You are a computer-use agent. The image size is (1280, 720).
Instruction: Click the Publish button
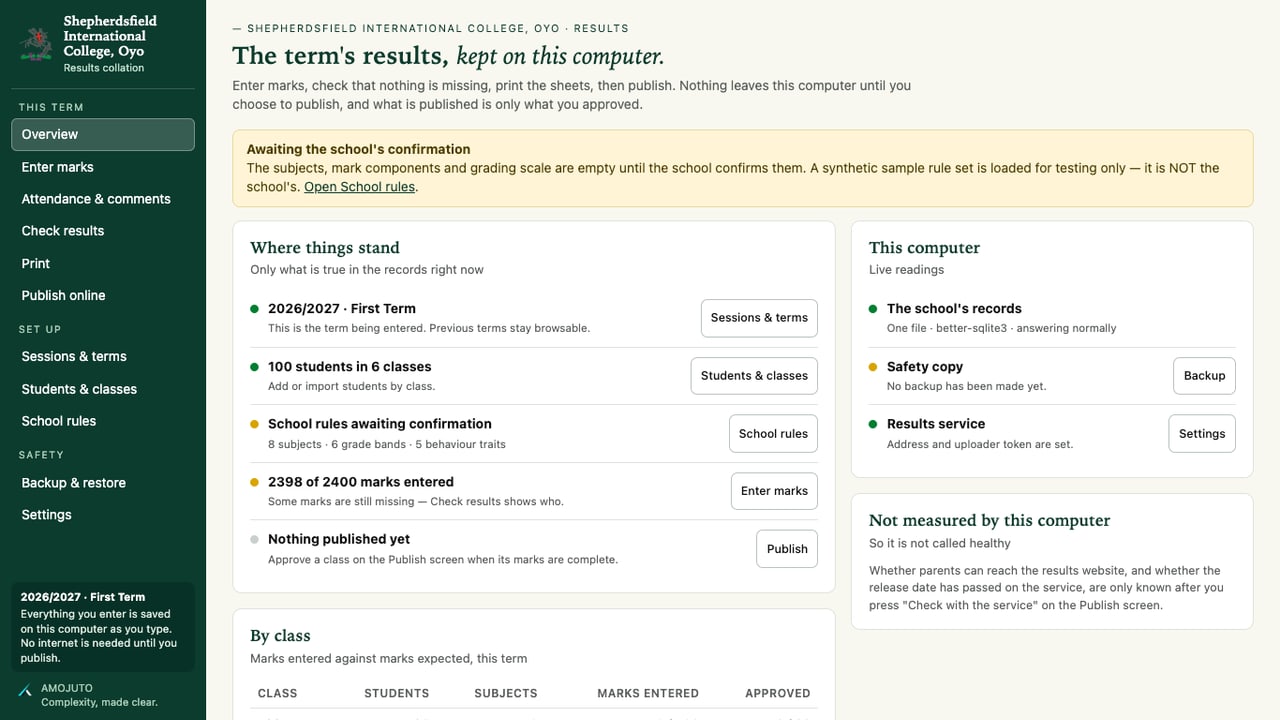(787, 549)
